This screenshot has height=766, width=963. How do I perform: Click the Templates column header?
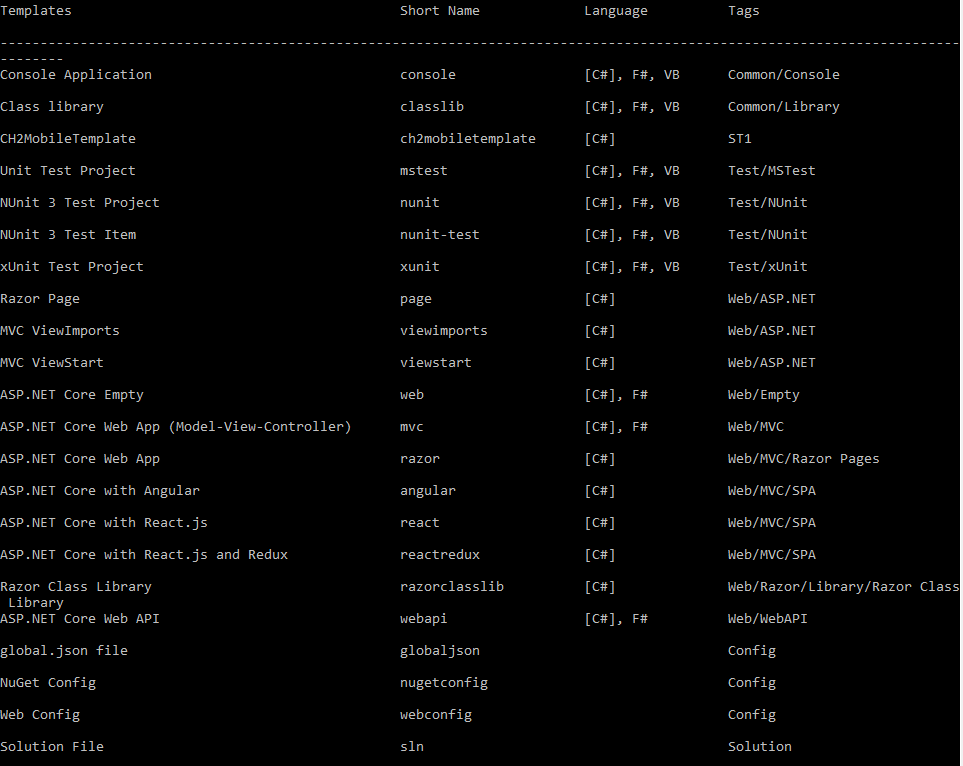point(36,11)
